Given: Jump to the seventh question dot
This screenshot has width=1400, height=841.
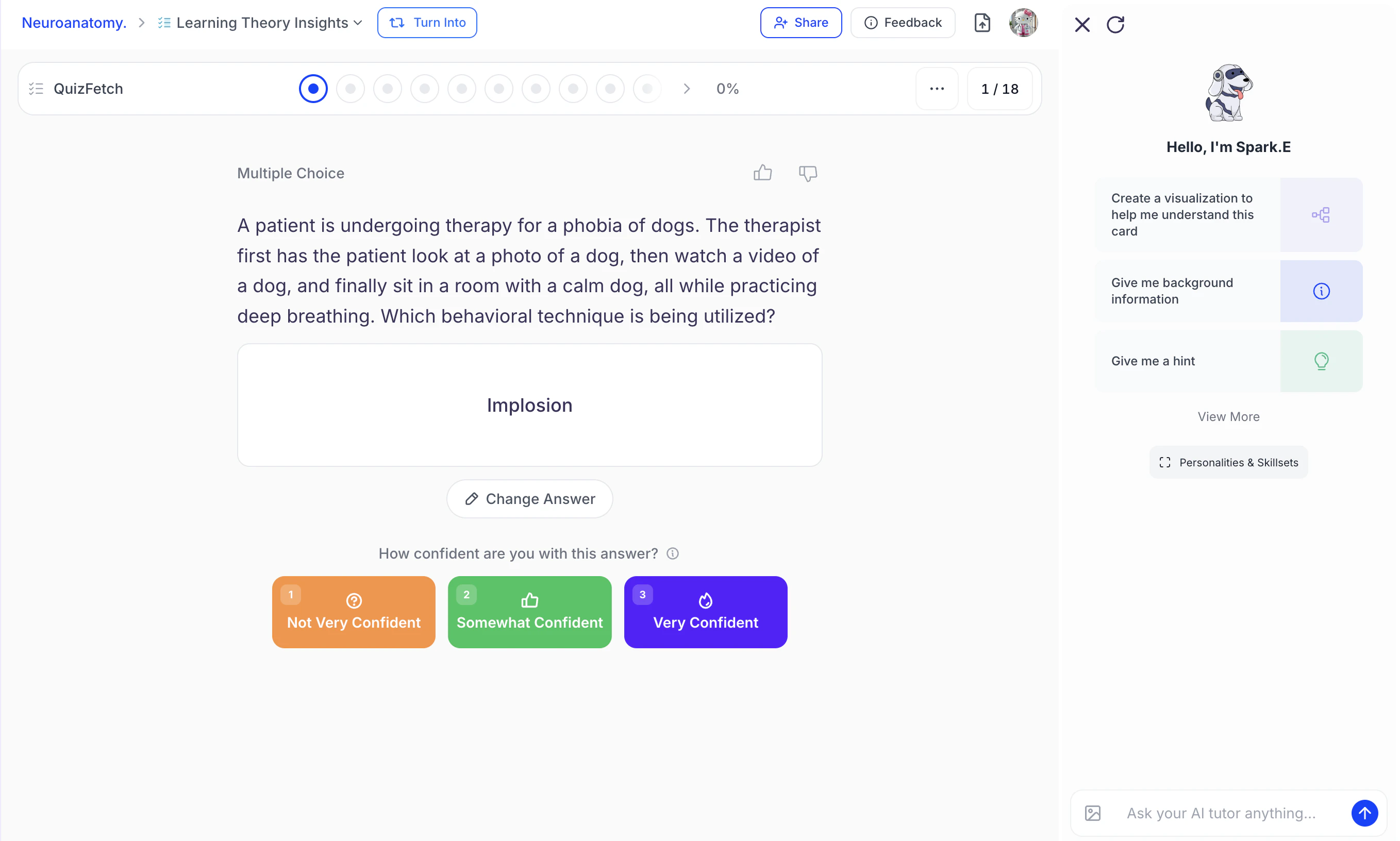Looking at the screenshot, I should [536, 89].
